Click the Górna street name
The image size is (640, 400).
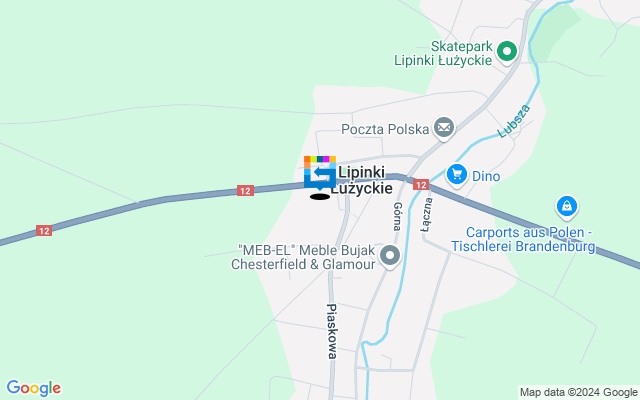pyautogui.click(x=398, y=216)
